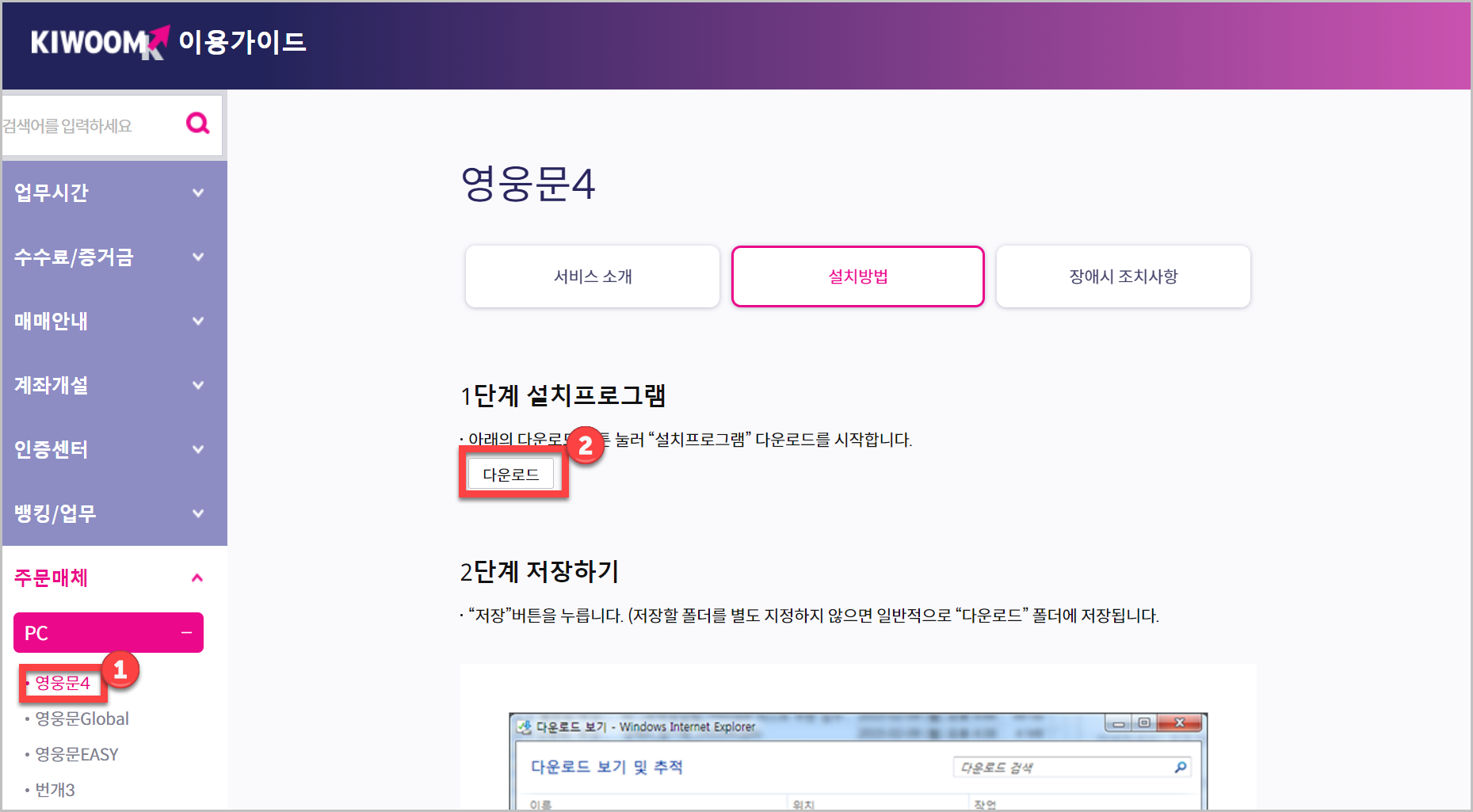Switch to the 장애시 조치사항 tab
The width and height of the screenshot is (1473, 812).
(1124, 276)
